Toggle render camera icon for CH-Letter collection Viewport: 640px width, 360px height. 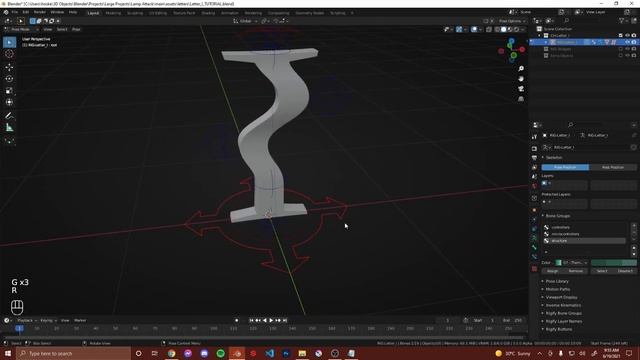coord(634,36)
